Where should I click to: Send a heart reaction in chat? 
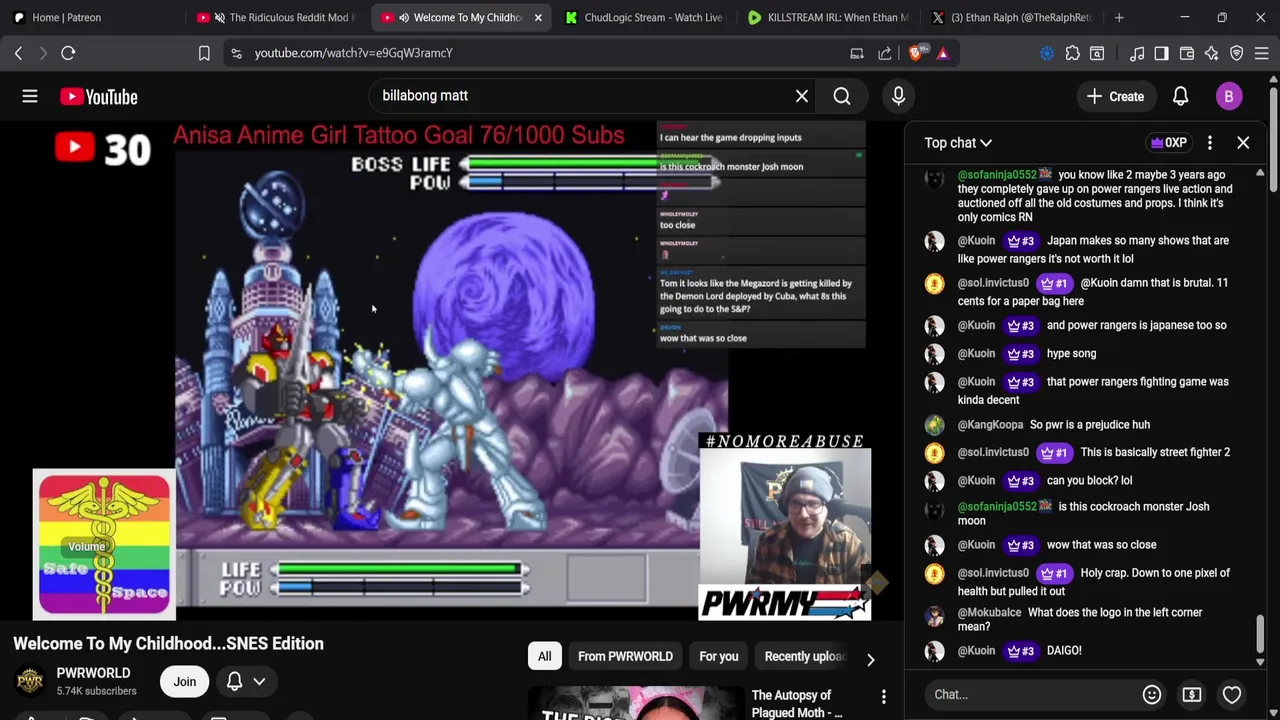(1232, 694)
